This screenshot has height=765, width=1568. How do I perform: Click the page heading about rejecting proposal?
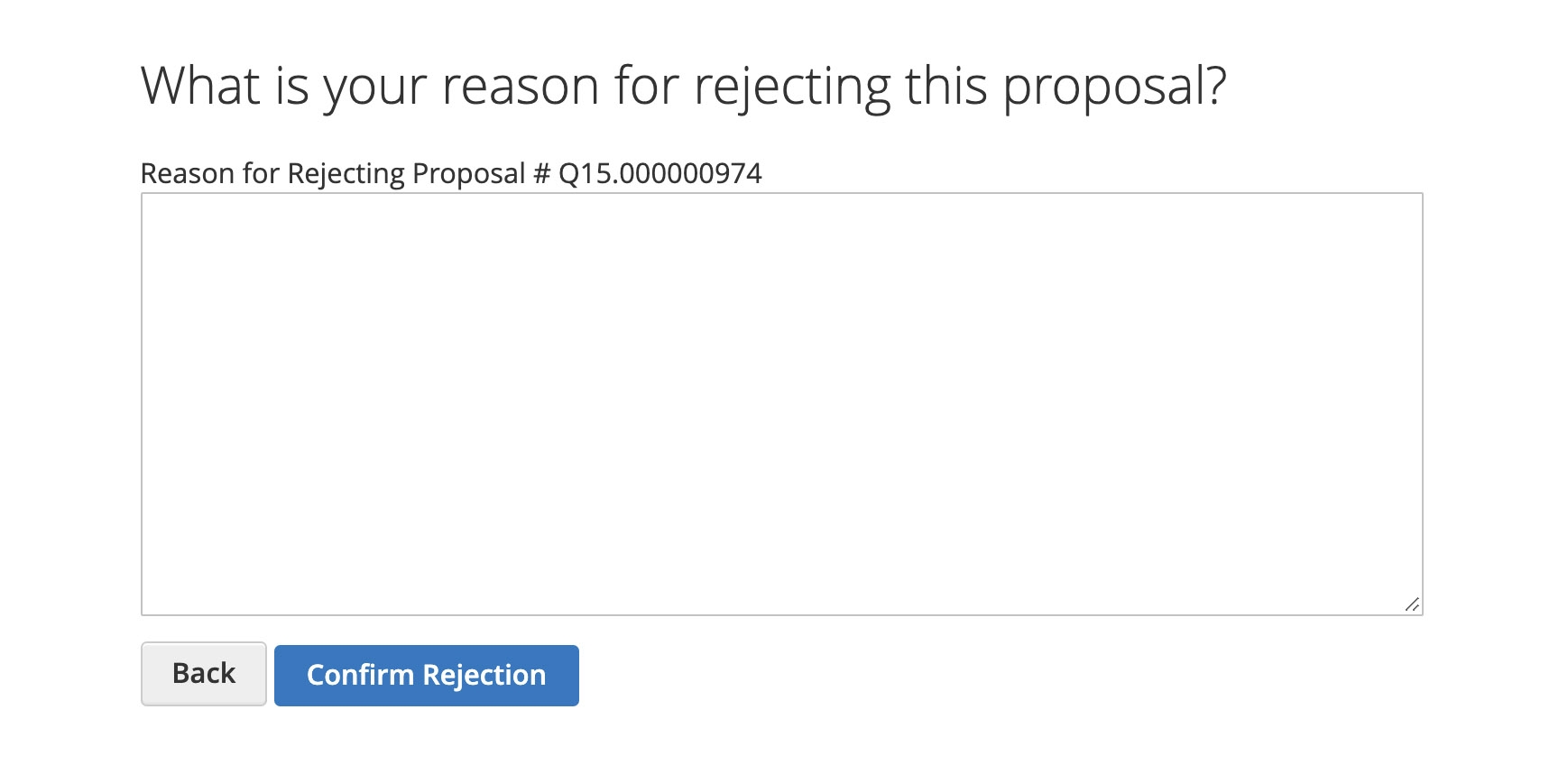click(684, 88)
